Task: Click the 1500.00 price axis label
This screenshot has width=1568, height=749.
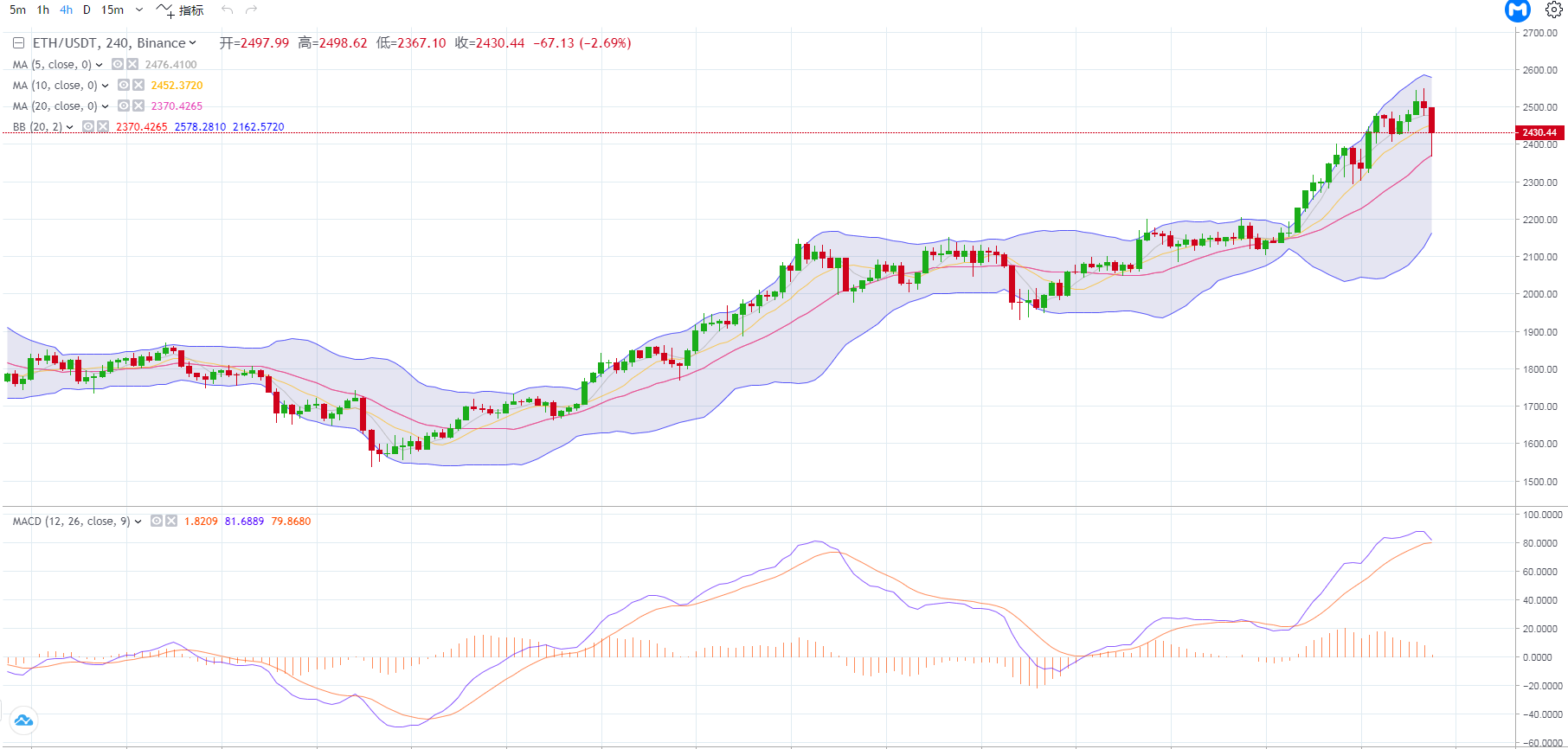Action: point(1539,482)
